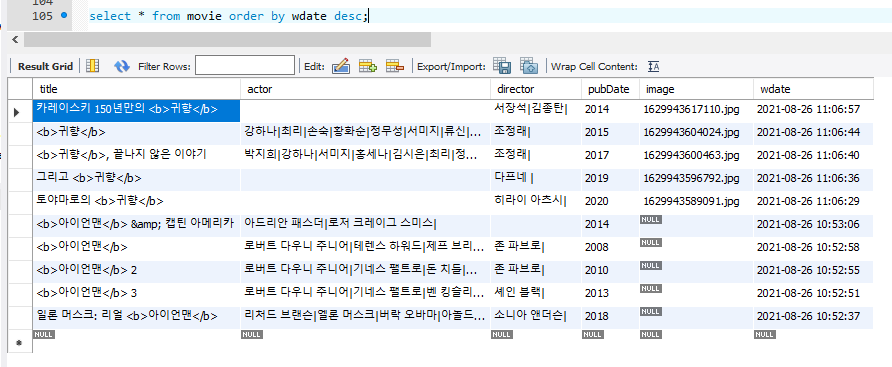This screenshot has height=367, width=892.
Task: Select title cell '<b>귀향</b>, 끝나지 않은 이야기'
Action: coord(137,155)
